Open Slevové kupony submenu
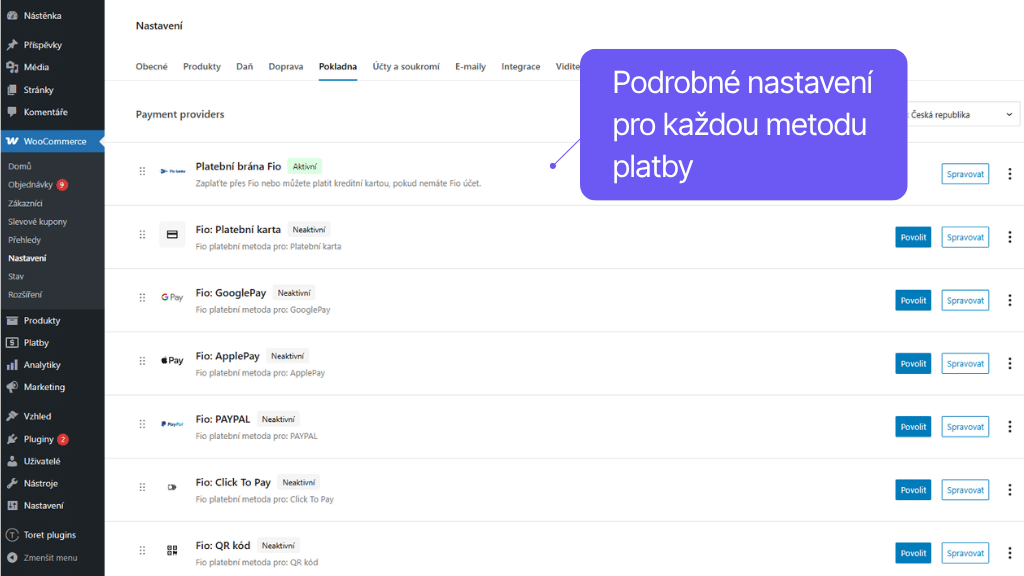This screenshot has height=576, width=1024. point(37,221)
